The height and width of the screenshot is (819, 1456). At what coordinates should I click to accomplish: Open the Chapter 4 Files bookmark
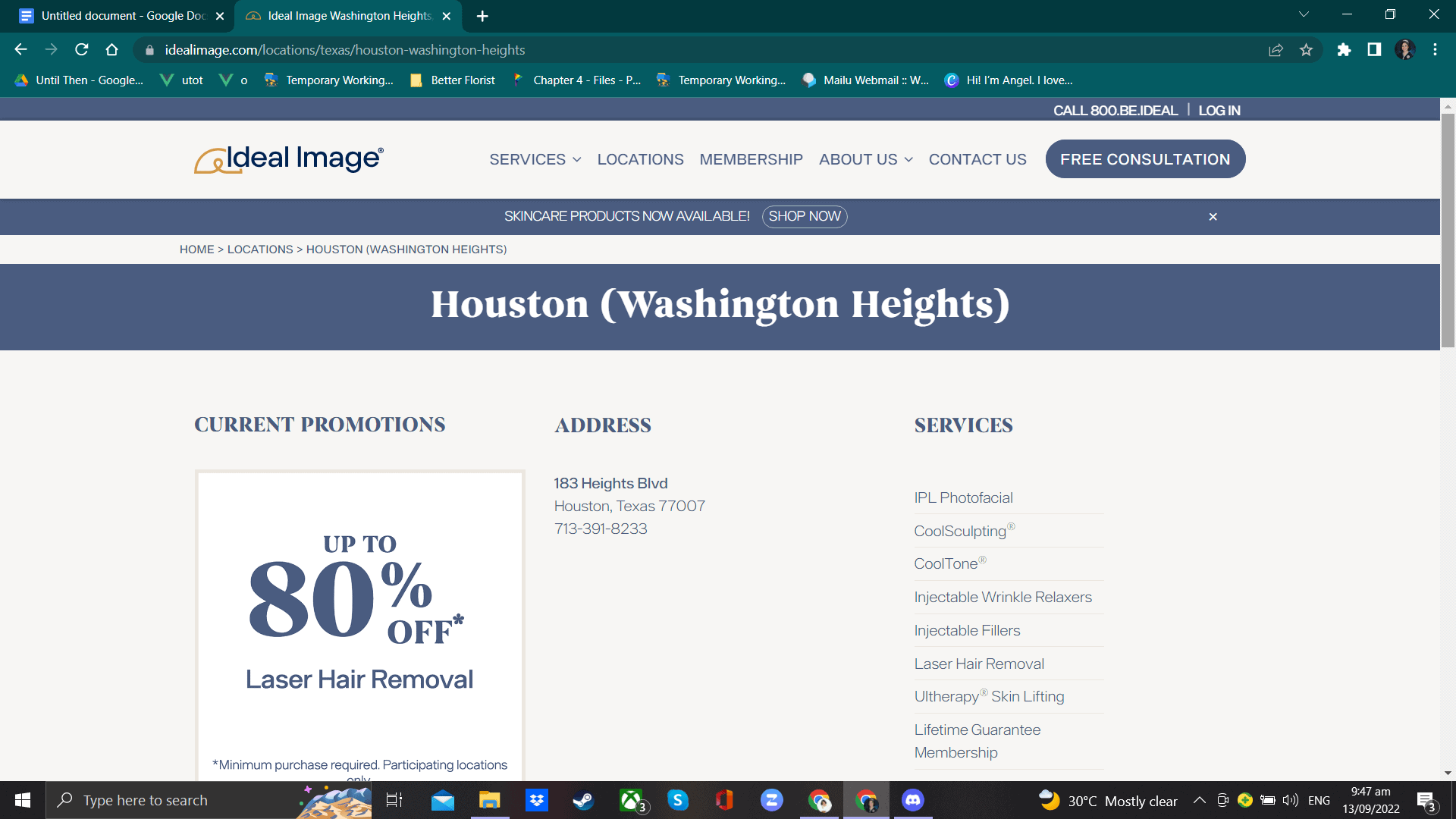tap(577, 80)
